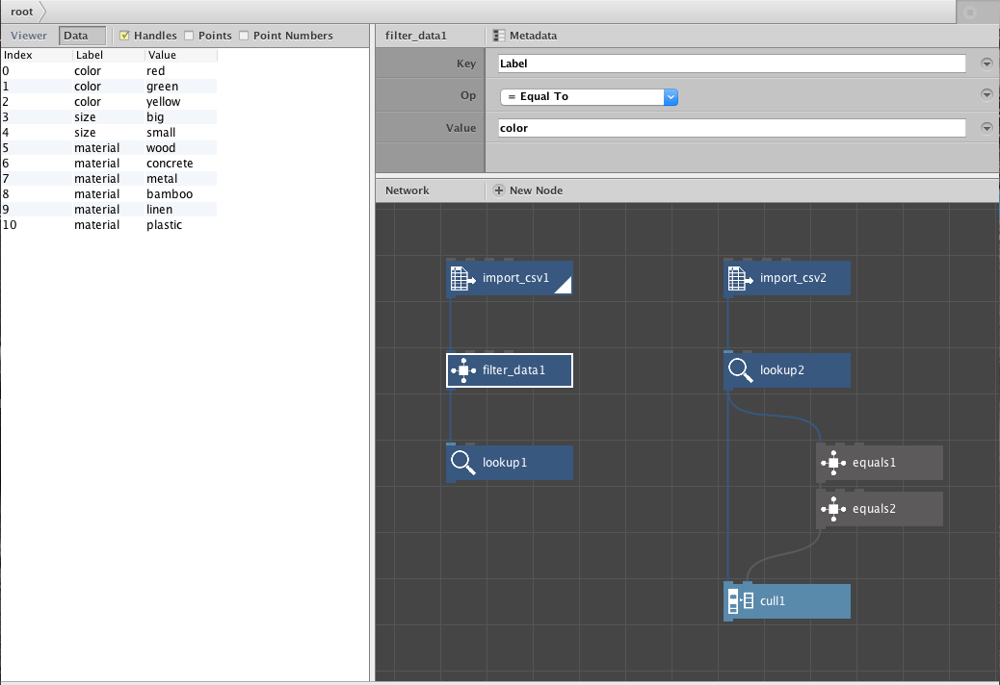Click the New Node plus icon
Screen dimensions: 1000x685
coord(499,190)
